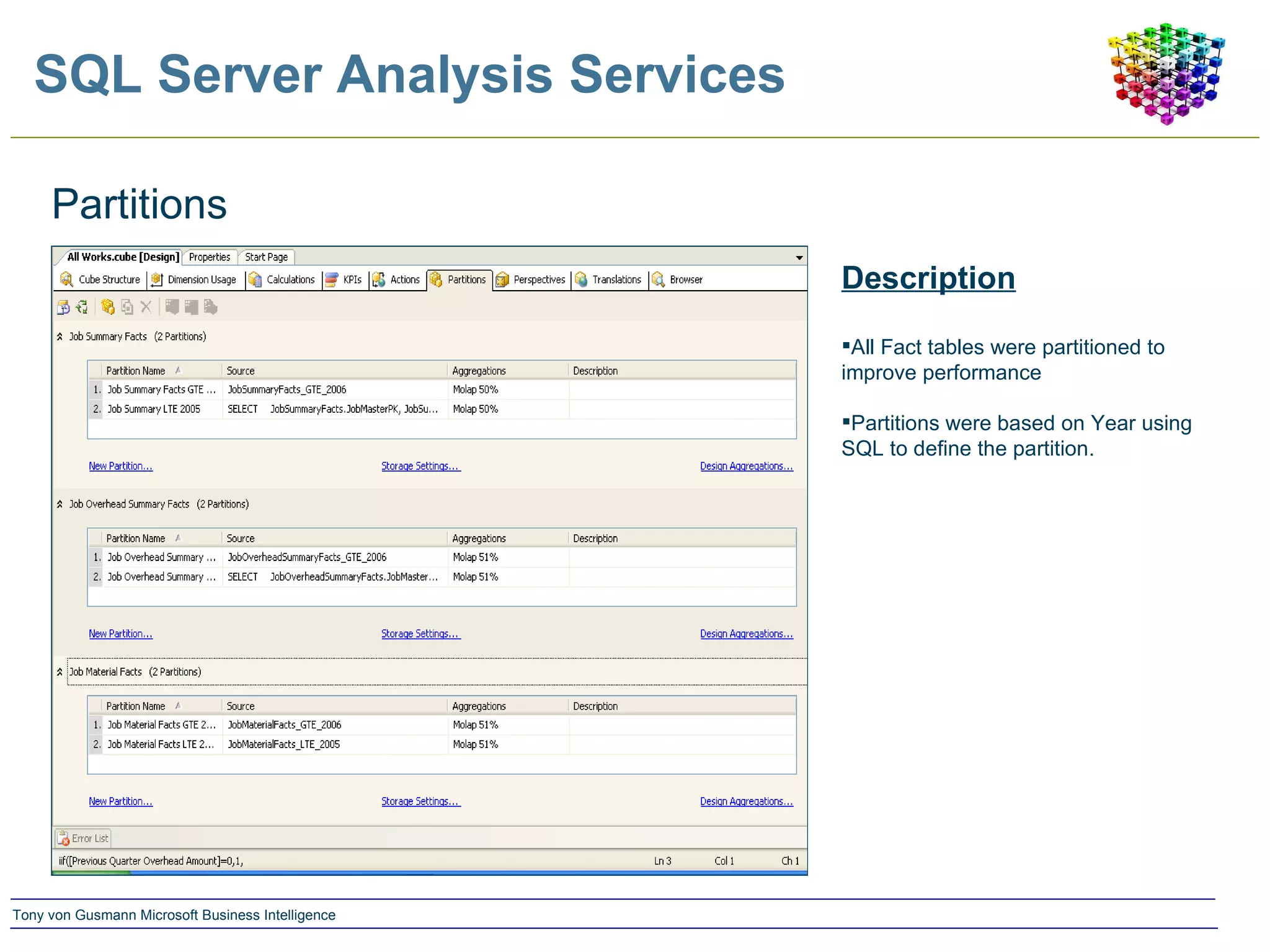Image resolution: width=1270 pixels, height=952 pixels.
Task: Click the Cube Structure magnifier icon
Action: pos(66,280)
